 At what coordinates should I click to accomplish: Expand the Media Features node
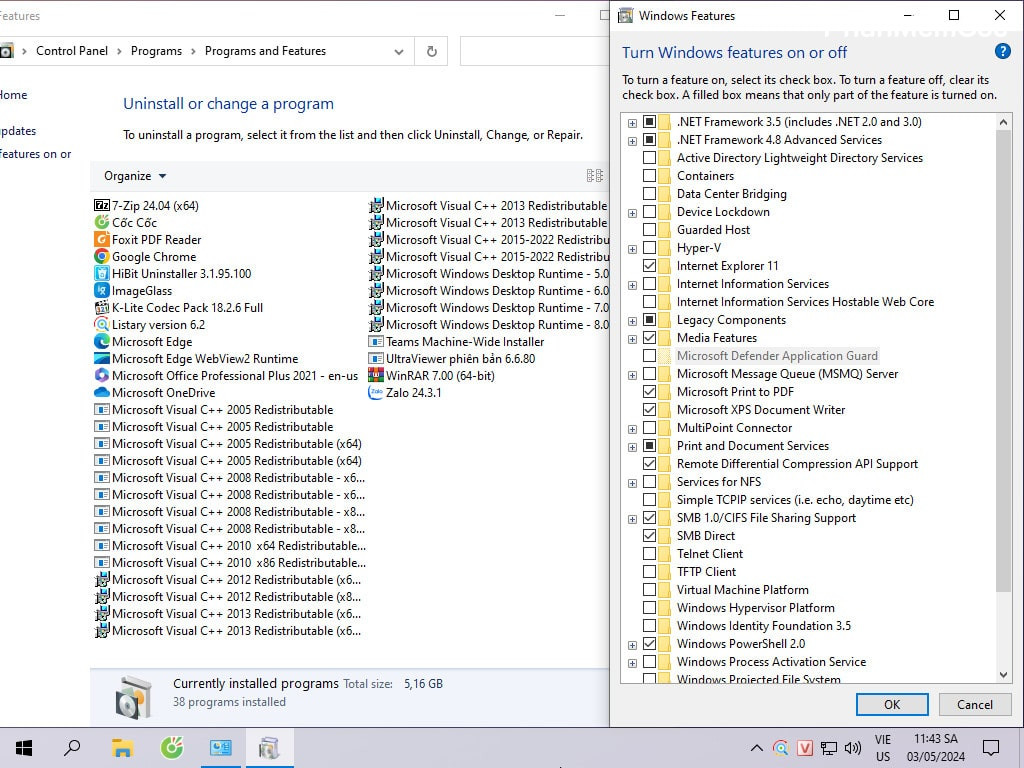632,338
